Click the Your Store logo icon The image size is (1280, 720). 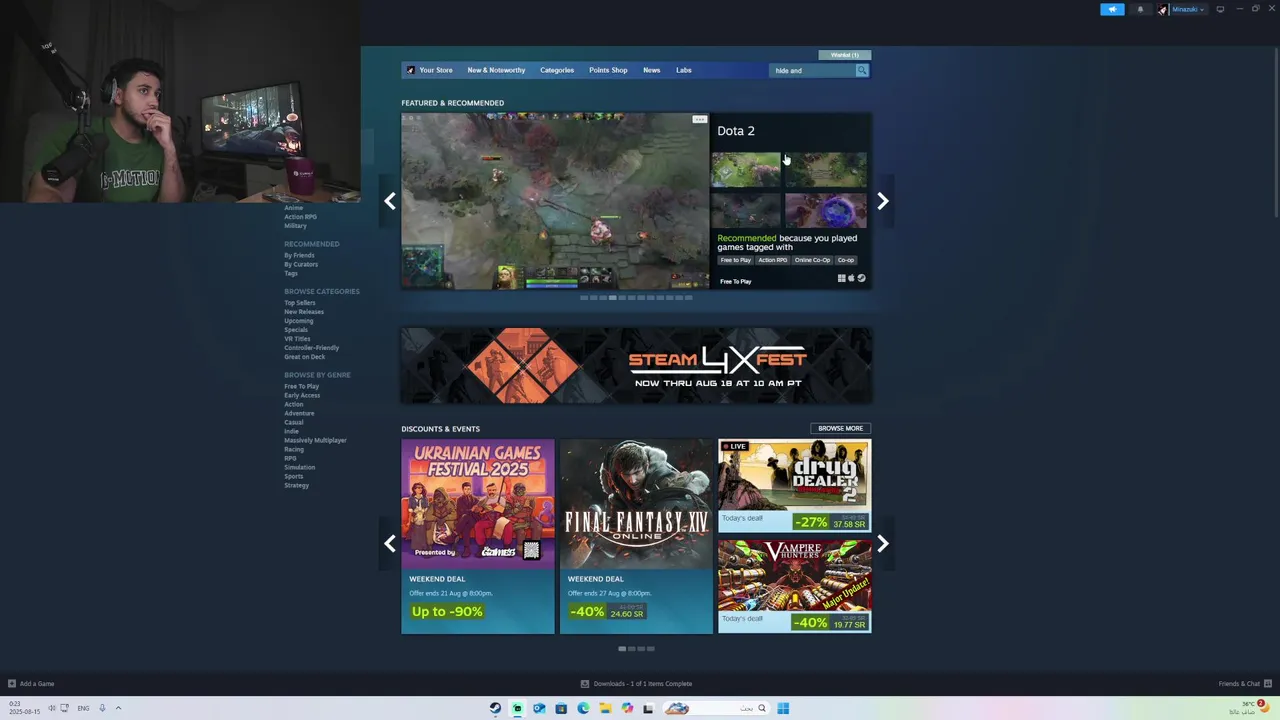click(410, 70)
